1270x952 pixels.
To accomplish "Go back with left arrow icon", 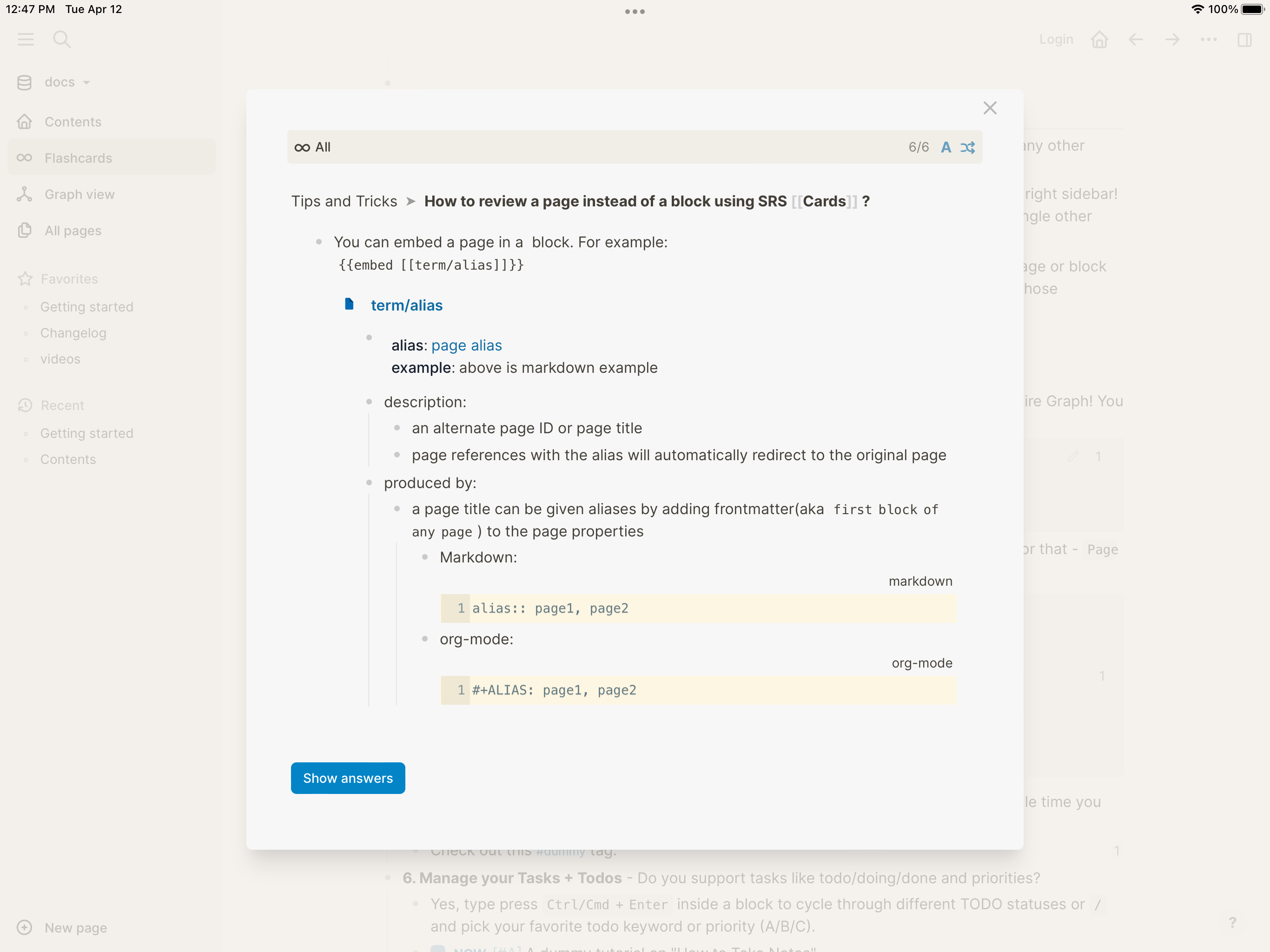I will coord(1135,39).
